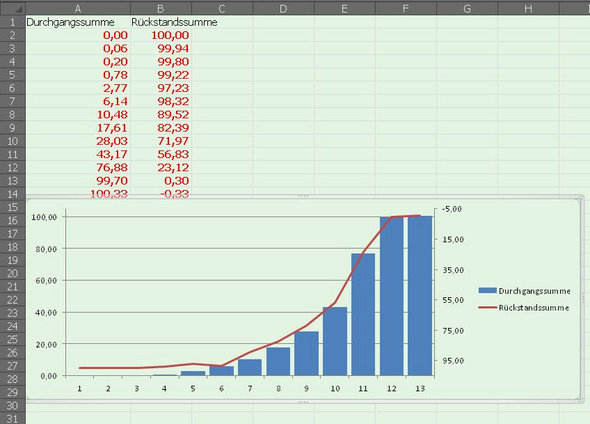This screenshot has height=424, width=590.
Task: Select column A header
Action: tap(78, 9)
